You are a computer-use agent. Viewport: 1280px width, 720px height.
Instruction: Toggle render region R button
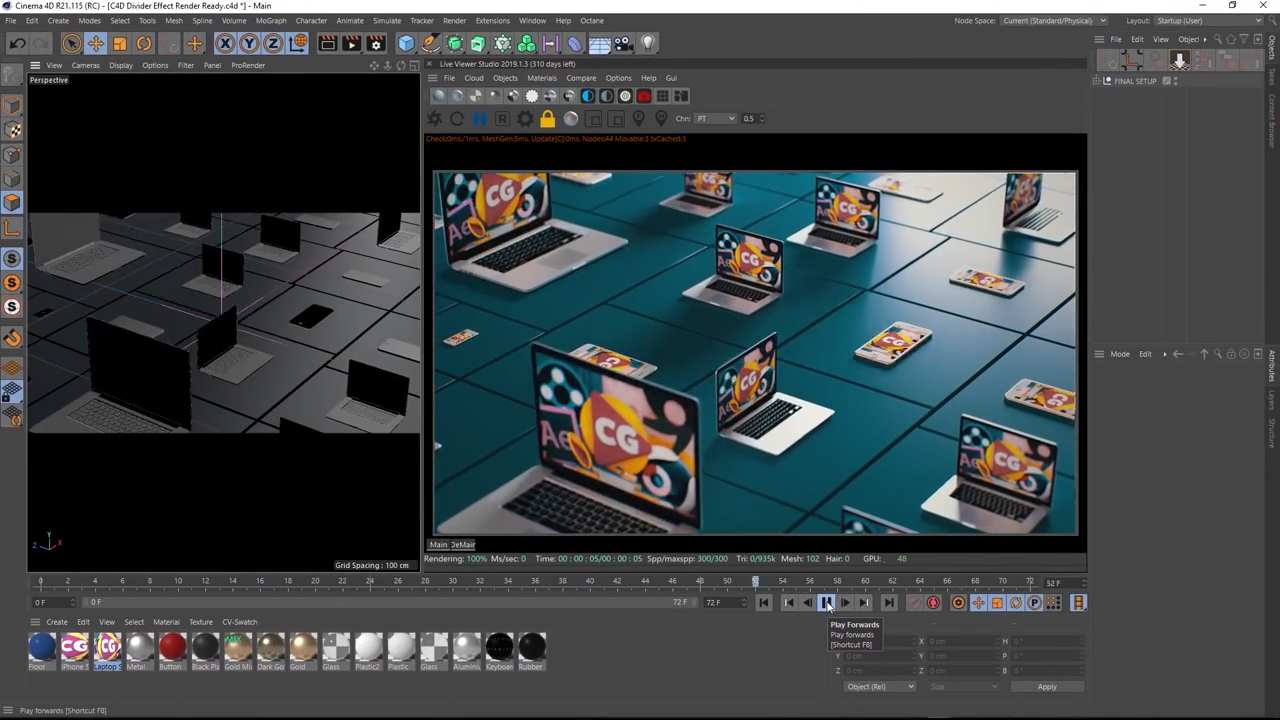click(502, 119)
